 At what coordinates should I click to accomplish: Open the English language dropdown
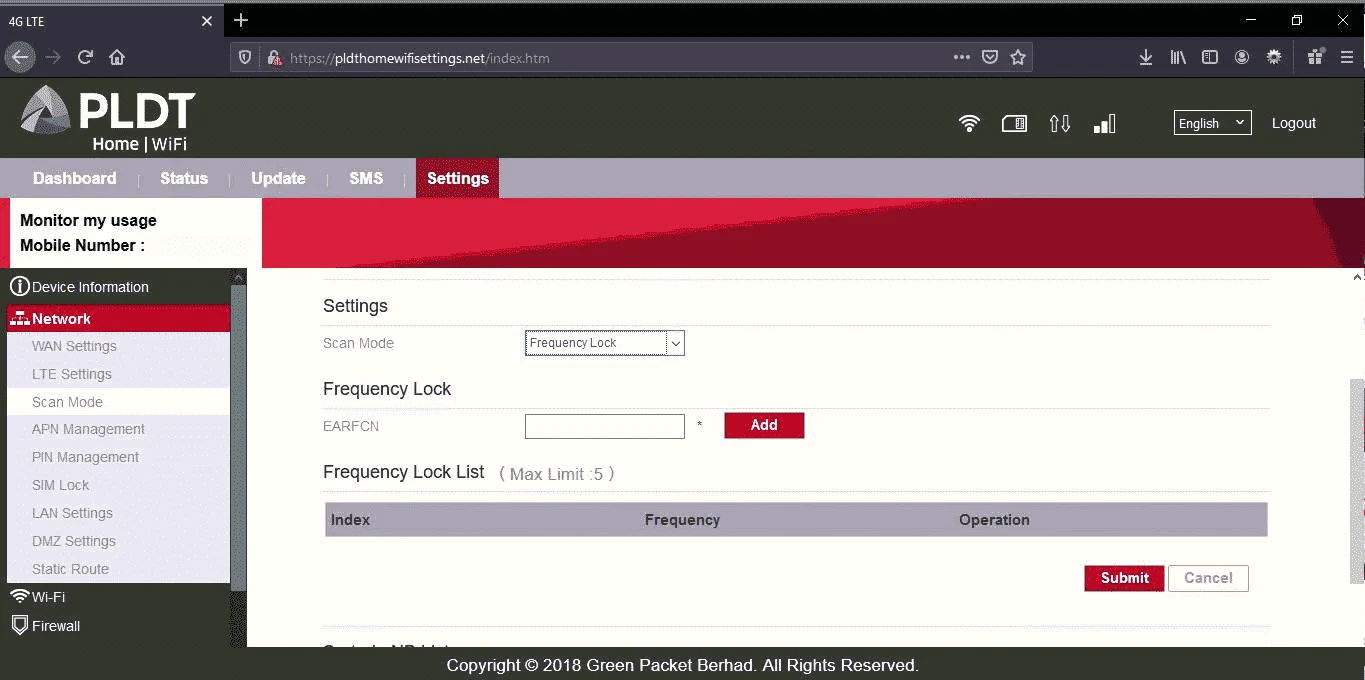click(1212, 123)
